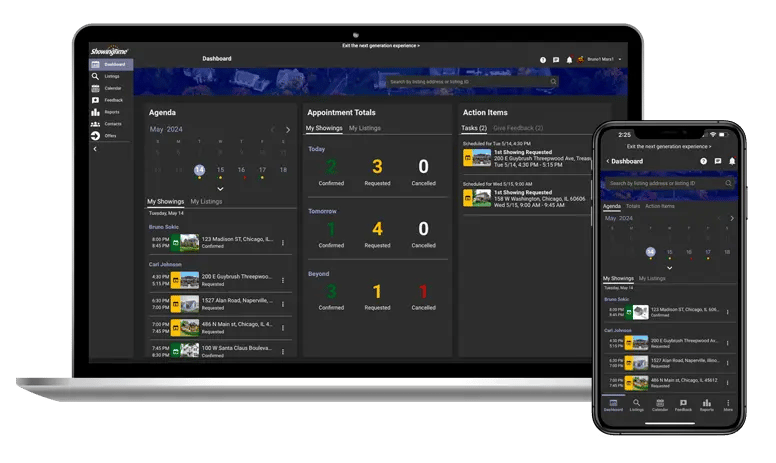Tap next month arrow on the phone calendar
Screen dimensions: 776x463
click(732, 218)
